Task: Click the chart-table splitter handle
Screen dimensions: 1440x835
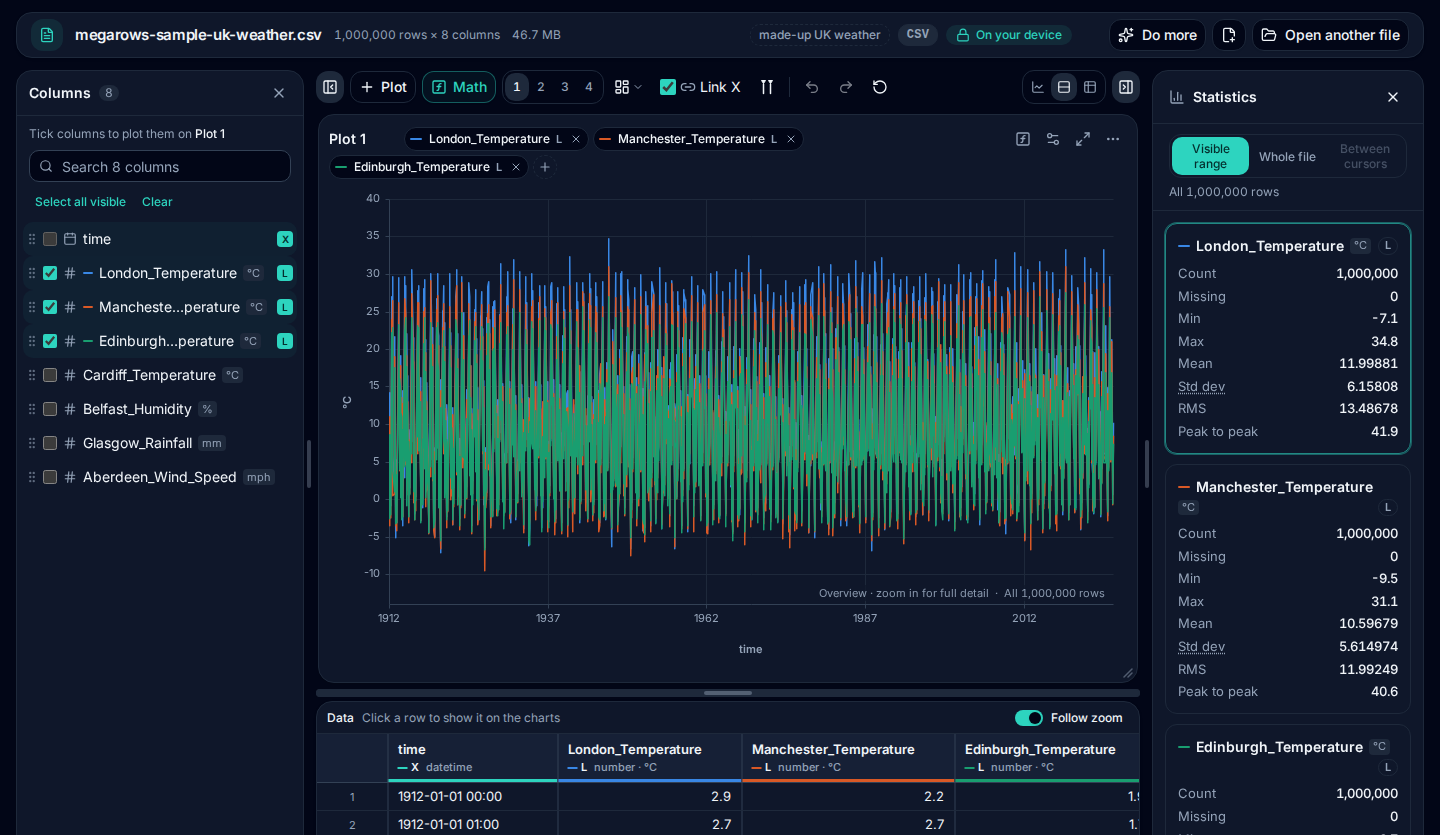Action: coord(728,692)
